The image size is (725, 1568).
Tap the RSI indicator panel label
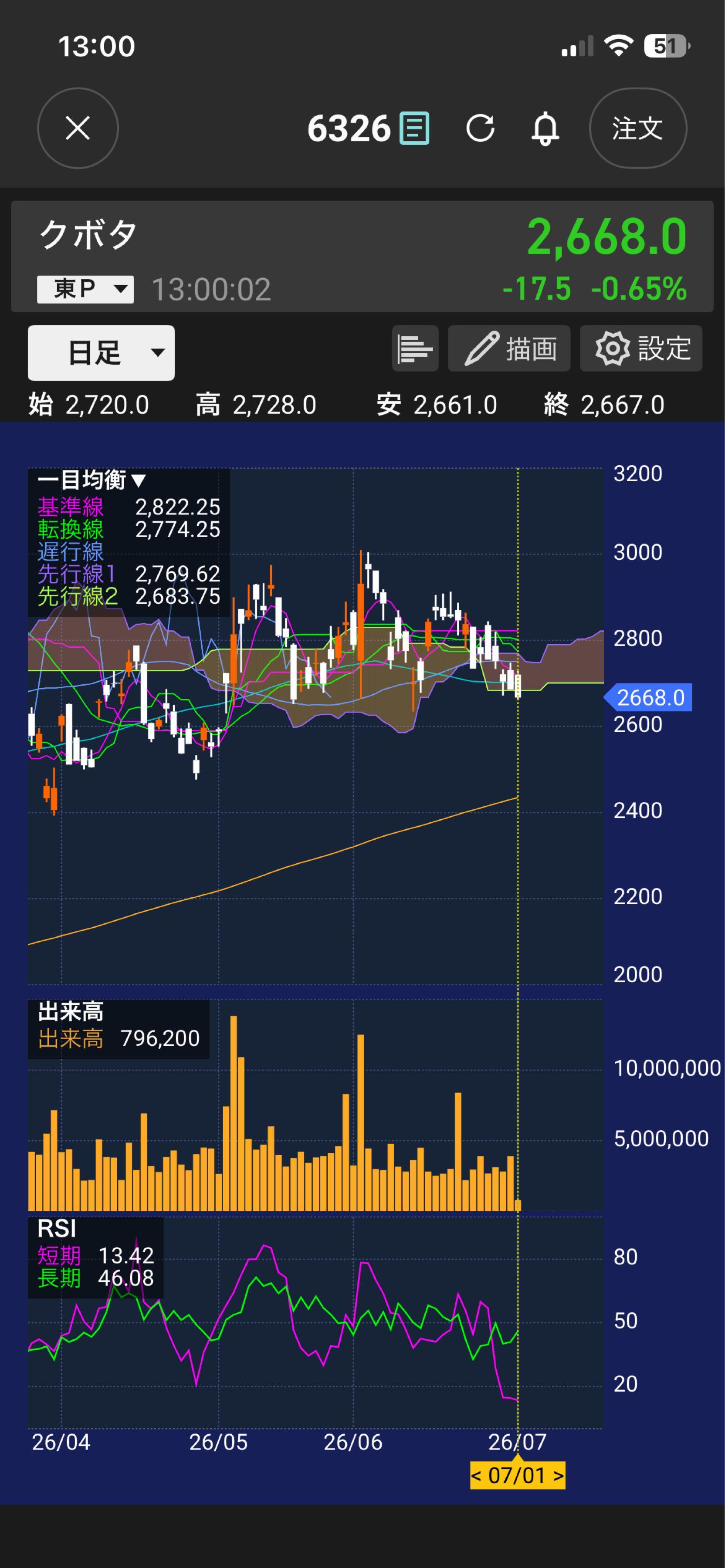(x=57, y=1229)
